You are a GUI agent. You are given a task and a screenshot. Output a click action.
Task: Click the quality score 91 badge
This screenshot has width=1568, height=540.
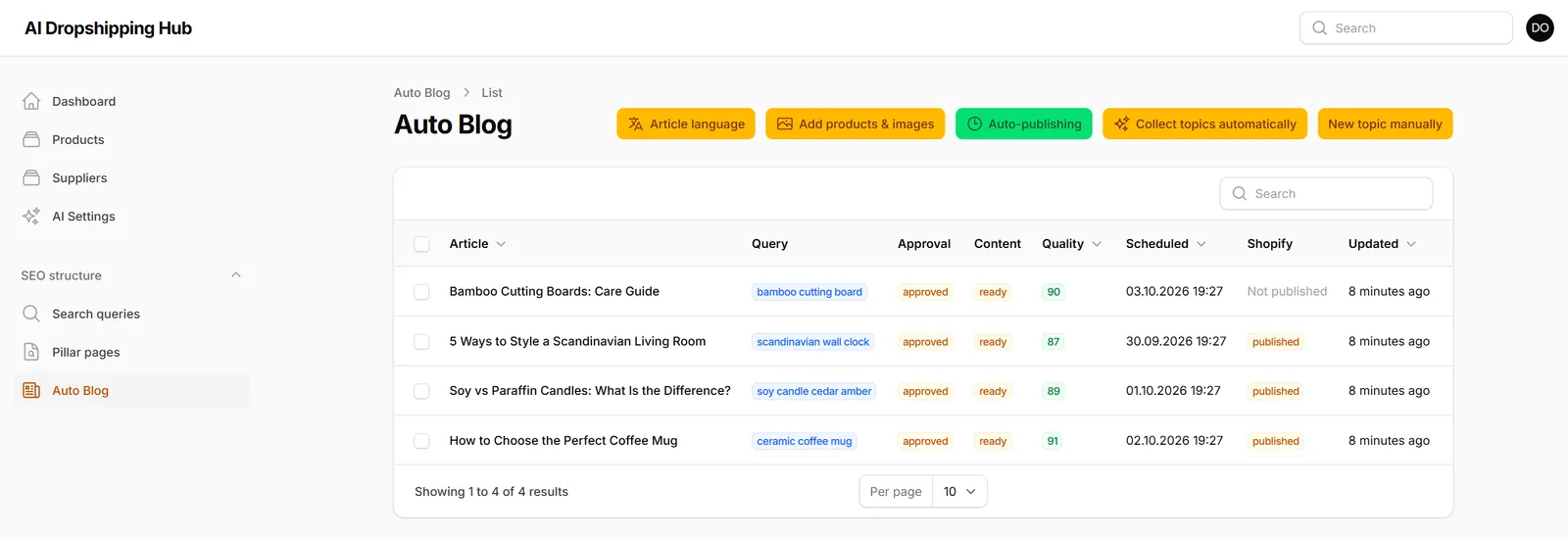(x=1053, y=441)
